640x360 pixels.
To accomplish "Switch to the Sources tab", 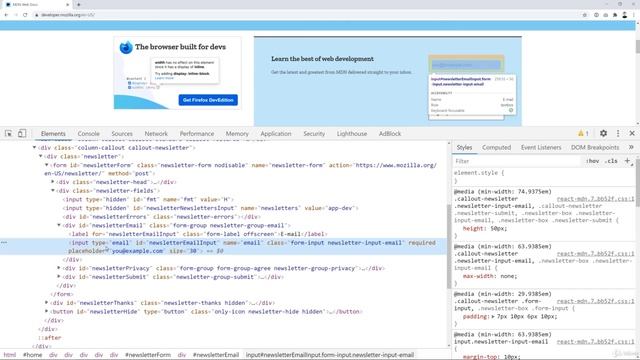I will click(122, 133).
